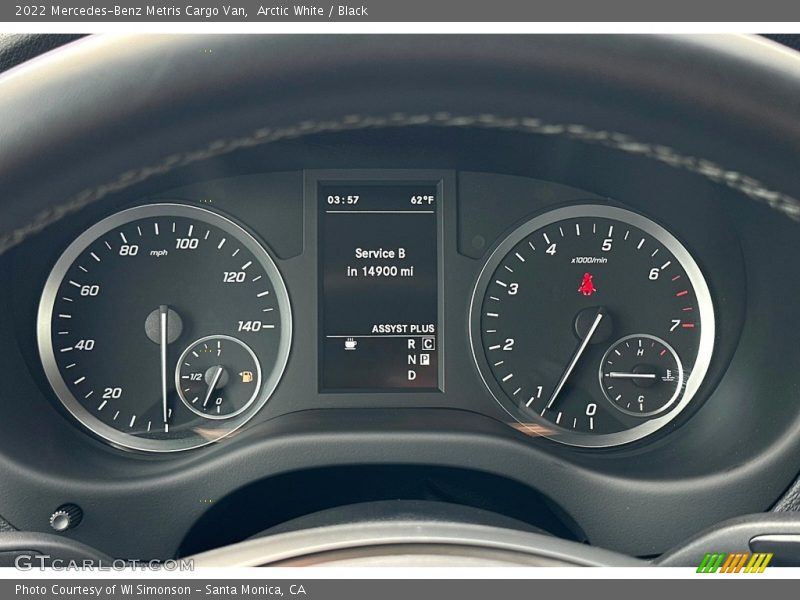Screen dimensions: 800x600
Task: Click the 03:57 clock reading
Action: pos(343,199)
